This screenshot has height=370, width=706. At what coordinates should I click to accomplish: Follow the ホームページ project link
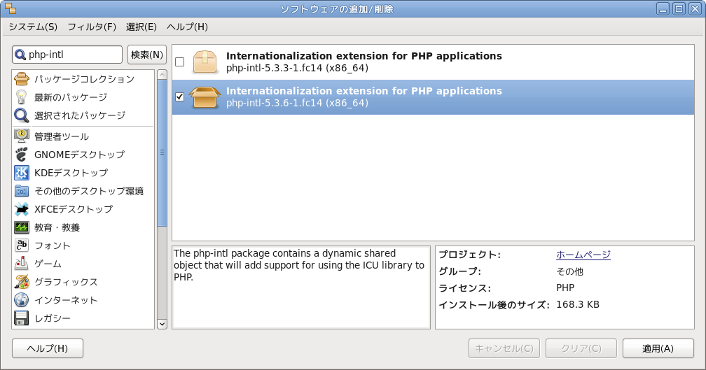coord(583,255)
